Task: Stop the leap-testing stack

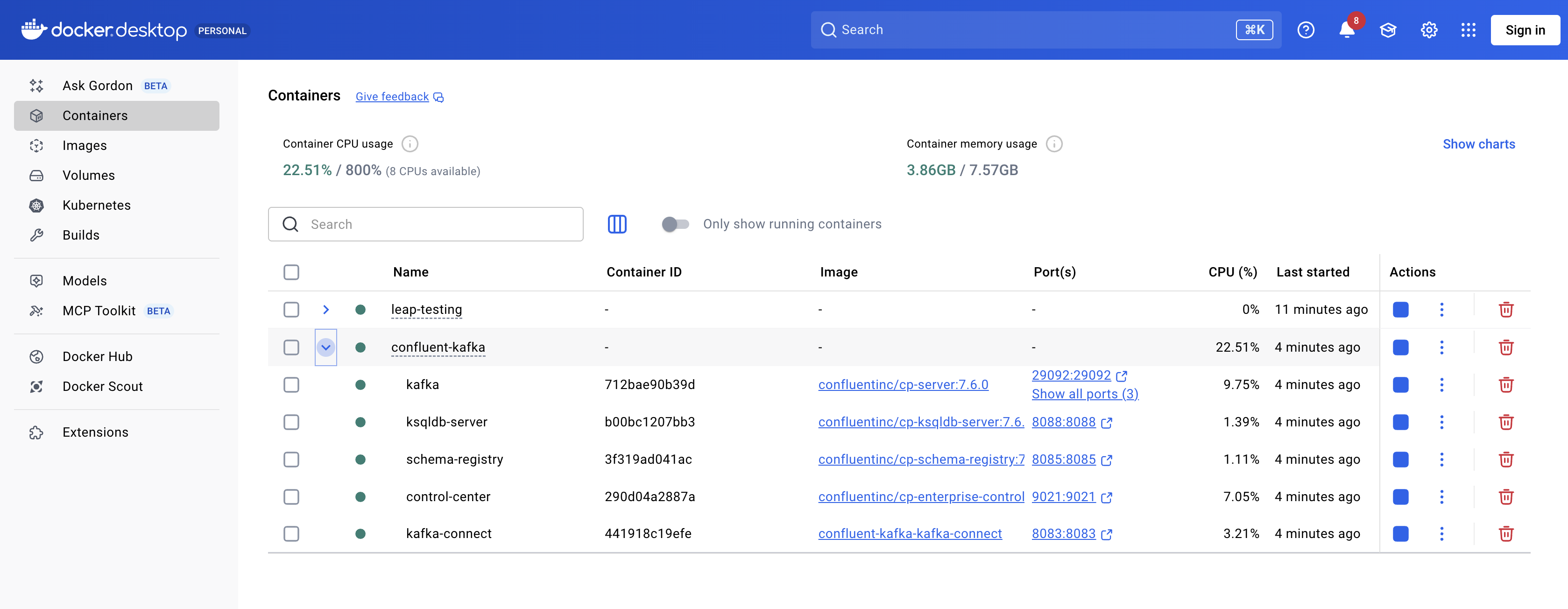Action: [1401, 309]
